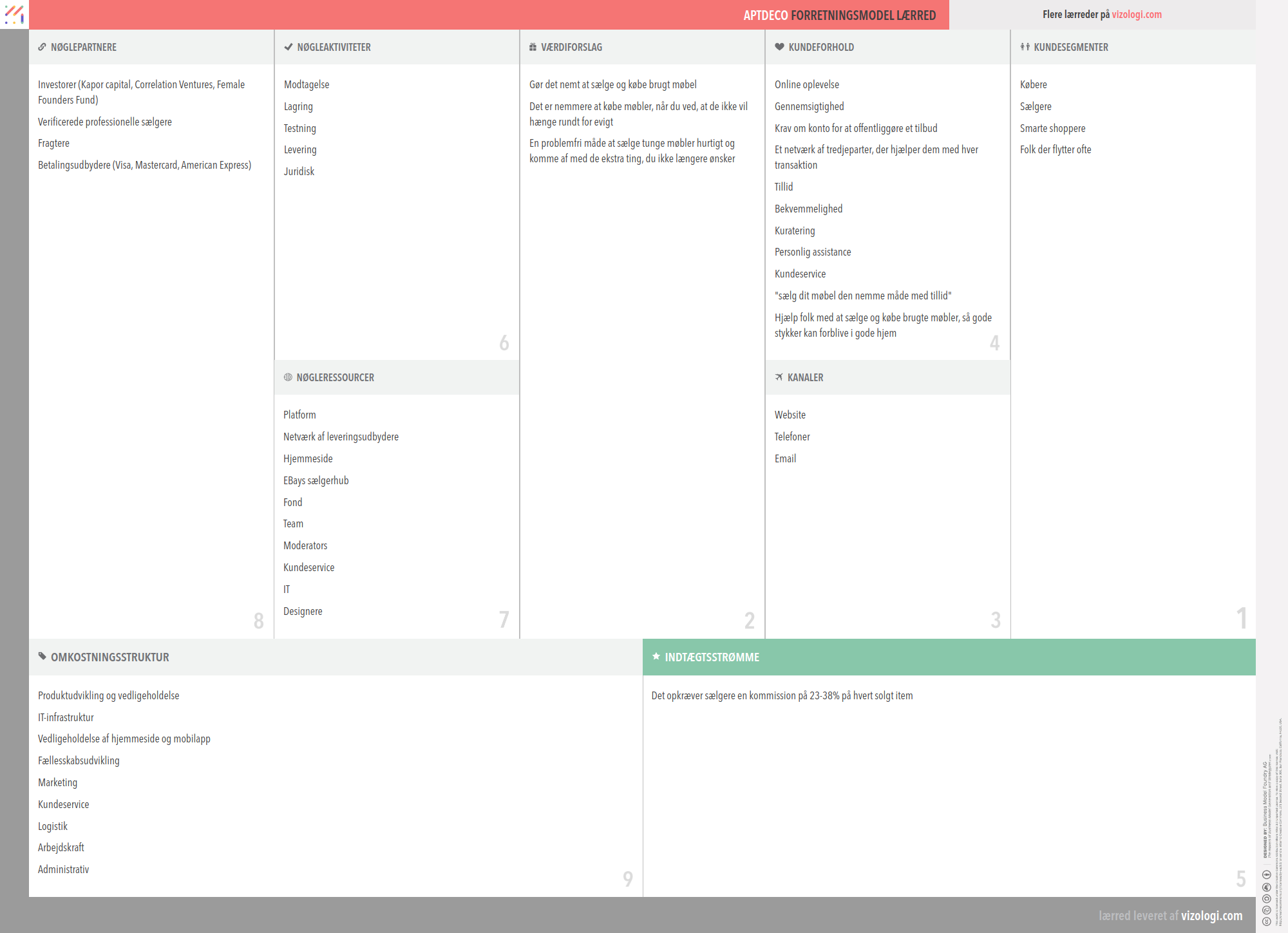Select the Kundesegmenter section header
1288x933 pixels.
[x=1070, y=47]
